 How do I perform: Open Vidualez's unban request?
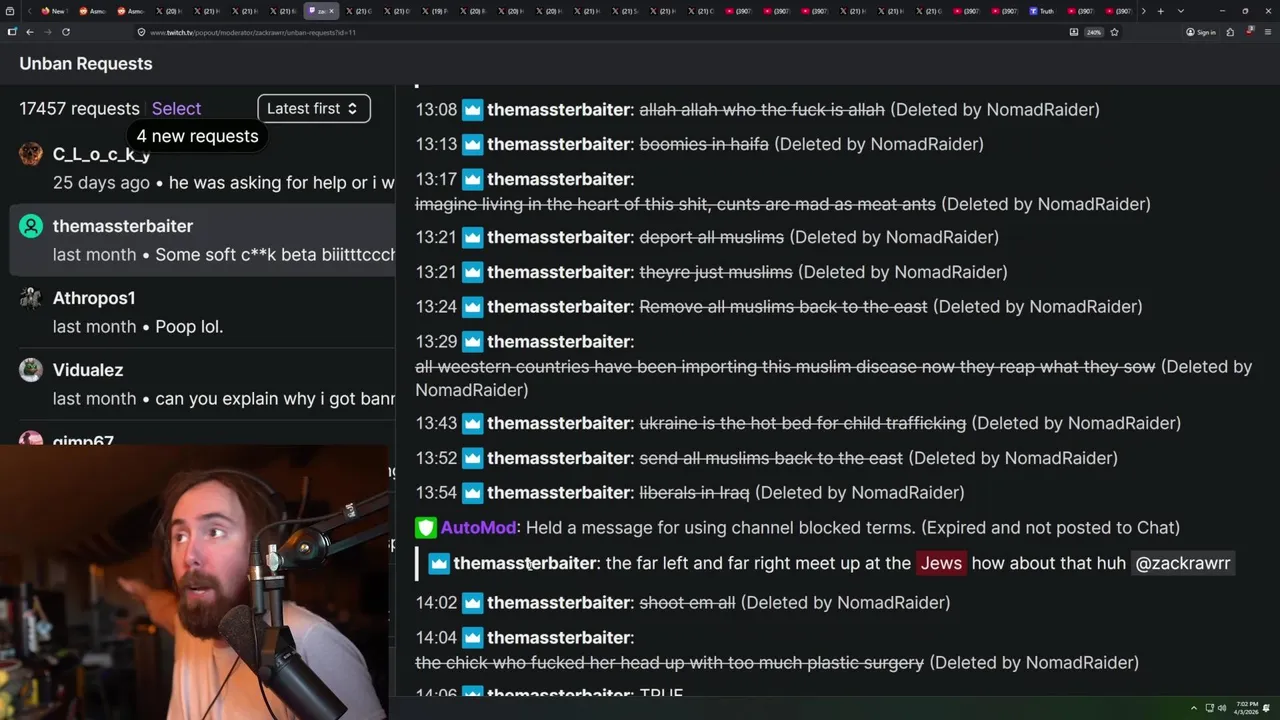[x=203, y=384]
